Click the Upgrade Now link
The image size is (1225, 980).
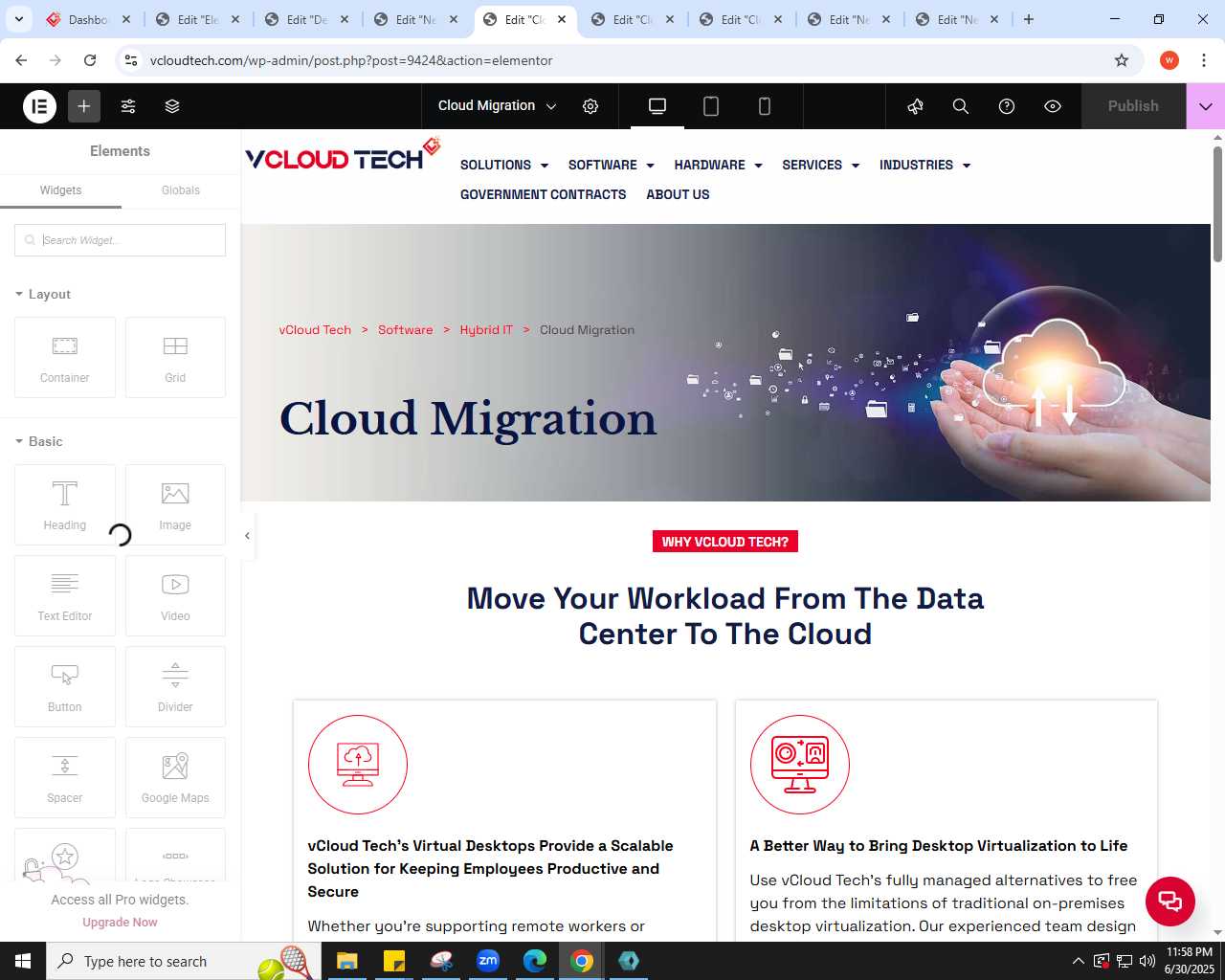120,923
